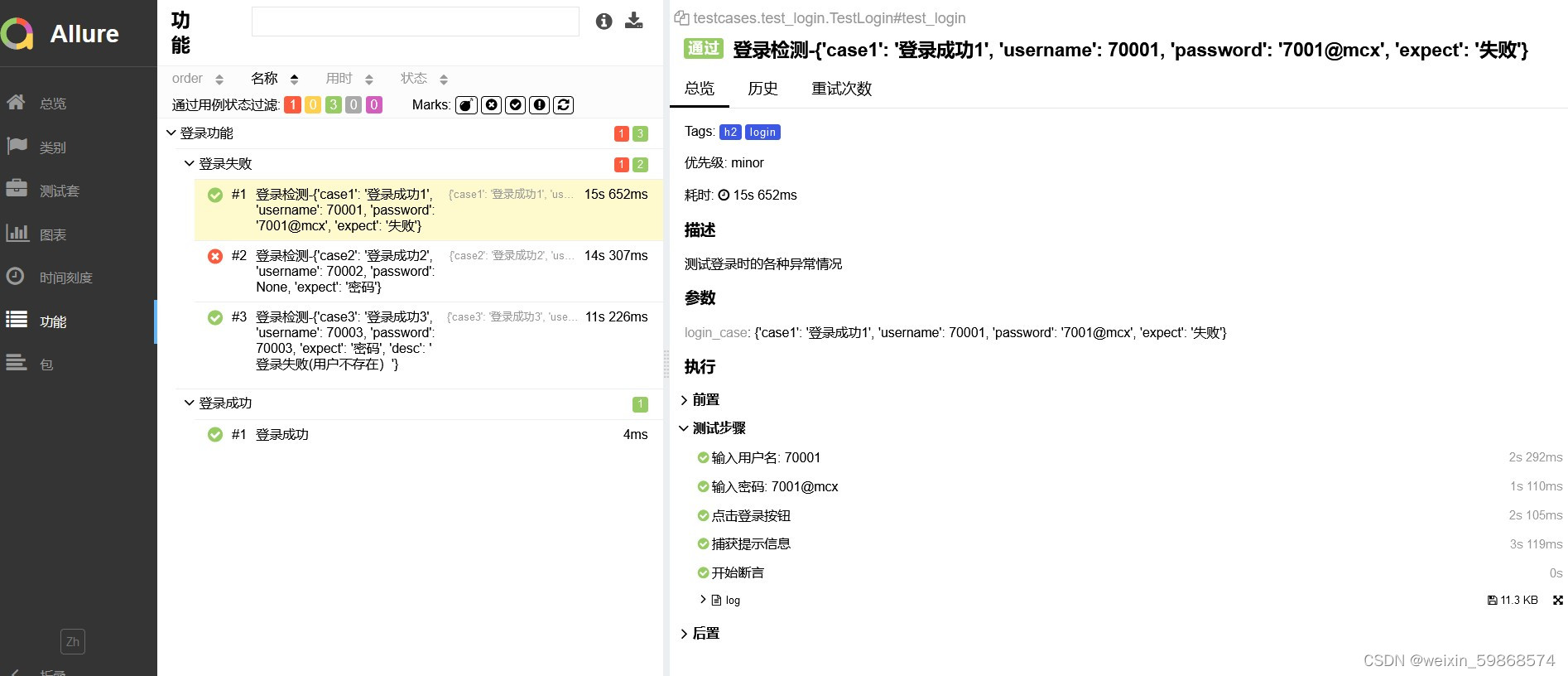Expand the 后置 teardown section
The width and height of the screenshot is (1568, 676).
[x=700, y=634]
